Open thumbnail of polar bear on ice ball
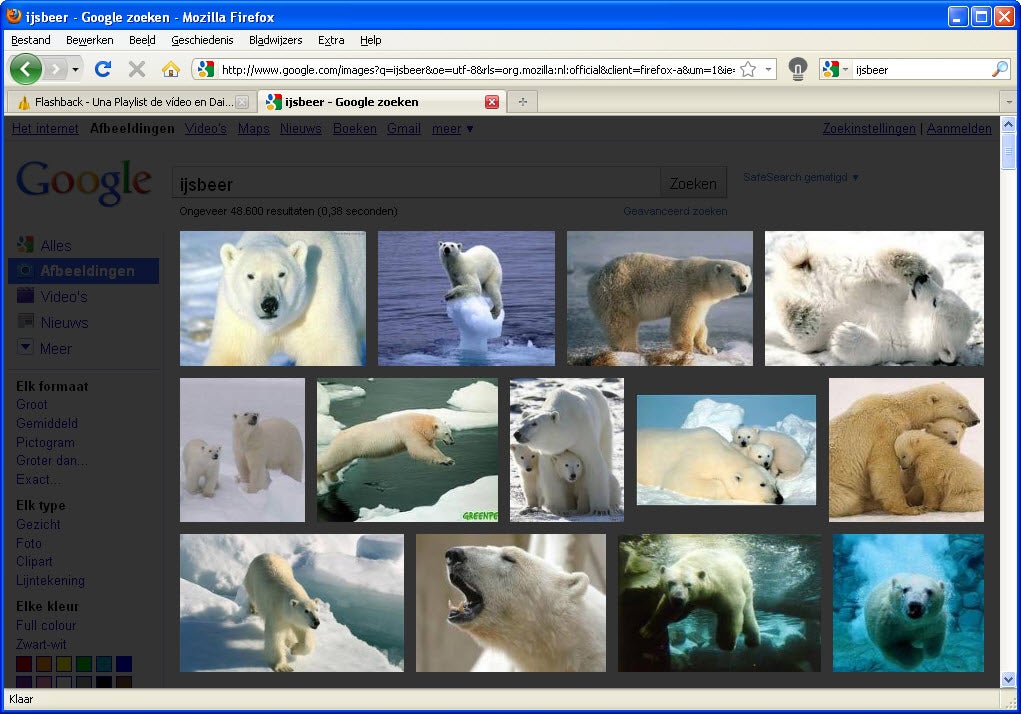The width and height of the screenshot is (1021, 714). (465, 298)
